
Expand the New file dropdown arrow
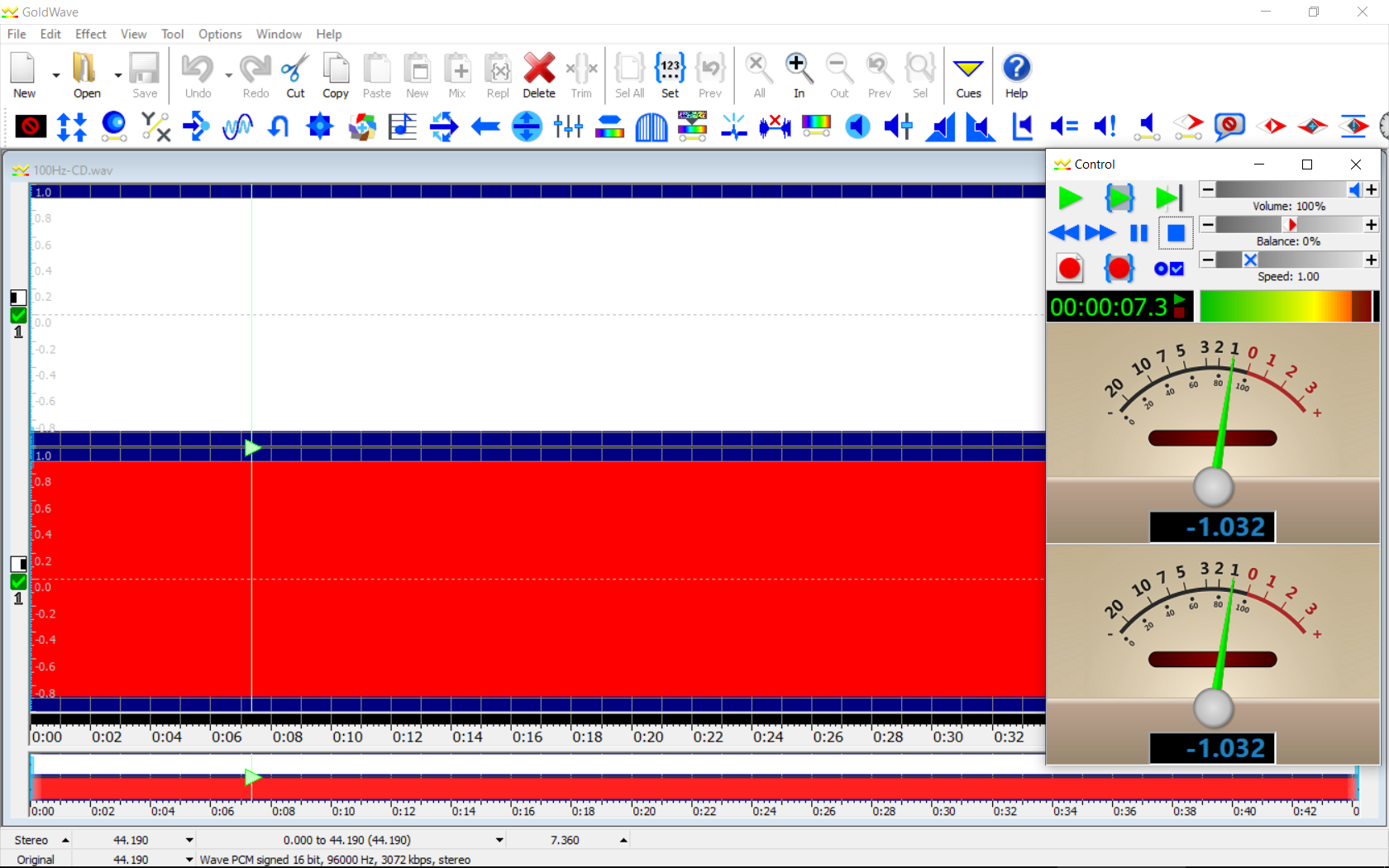point(56,75)
